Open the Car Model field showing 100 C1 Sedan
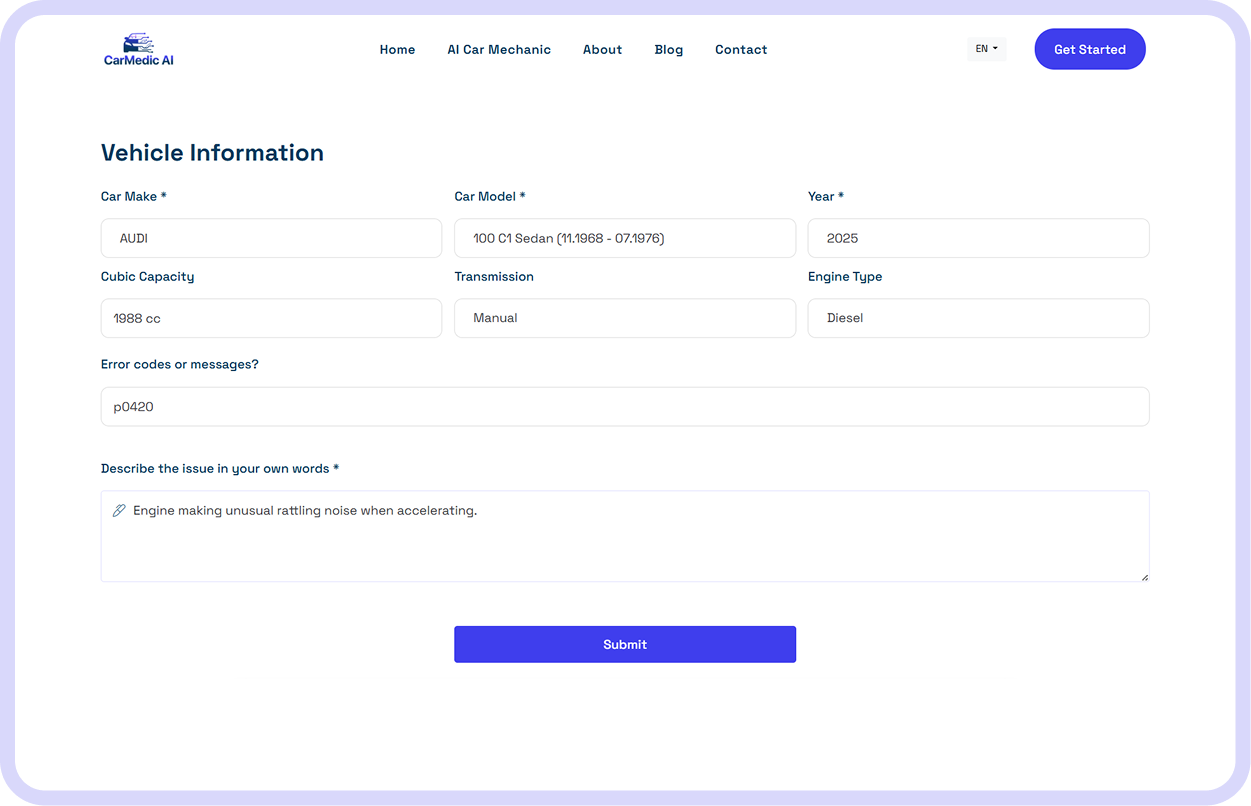This screenshot has width=1251, height=806. pos(625,238)
